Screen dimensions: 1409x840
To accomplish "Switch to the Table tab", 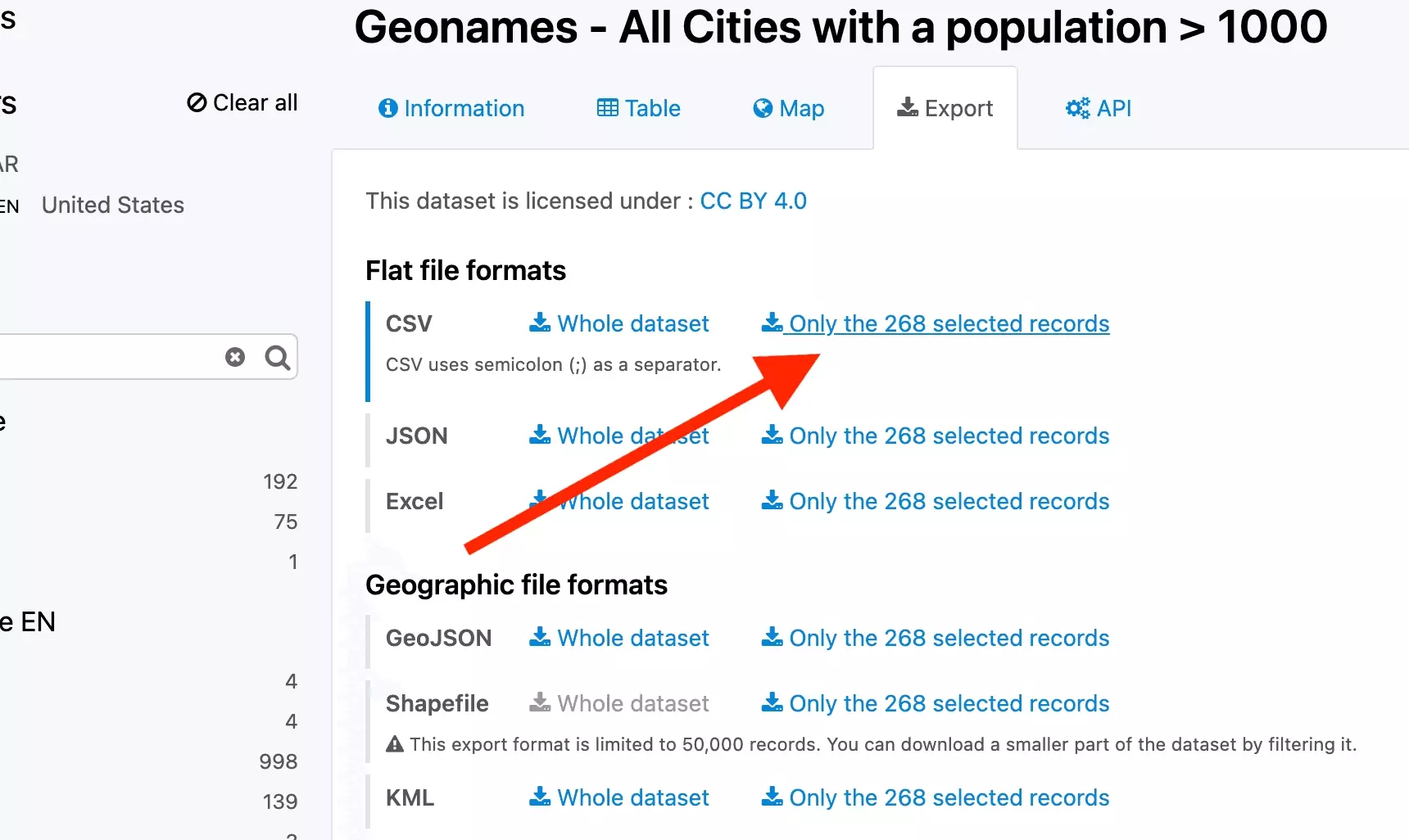I will pos(639,109).
